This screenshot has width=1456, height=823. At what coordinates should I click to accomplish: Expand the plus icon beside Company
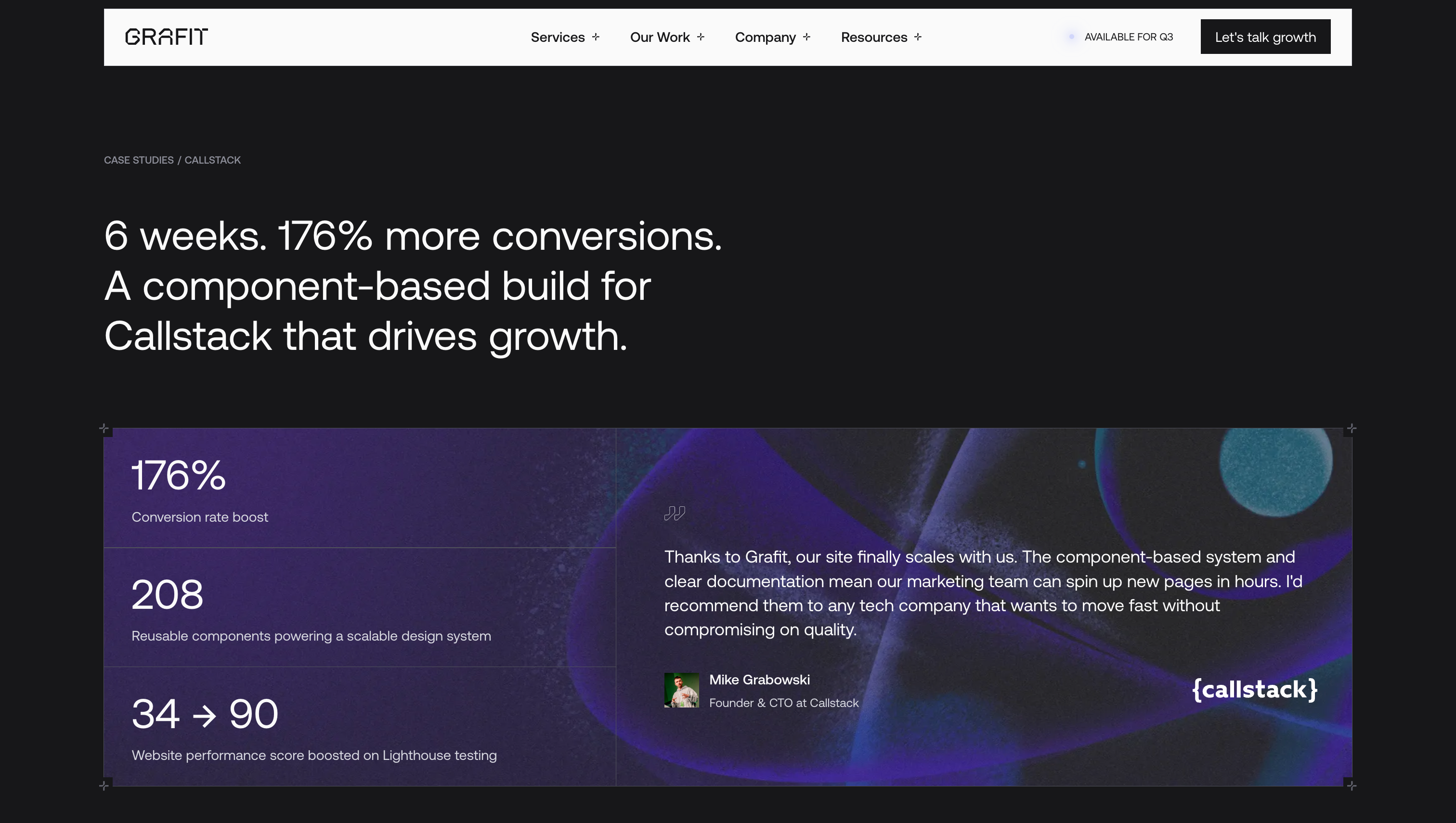click(806, 37)
